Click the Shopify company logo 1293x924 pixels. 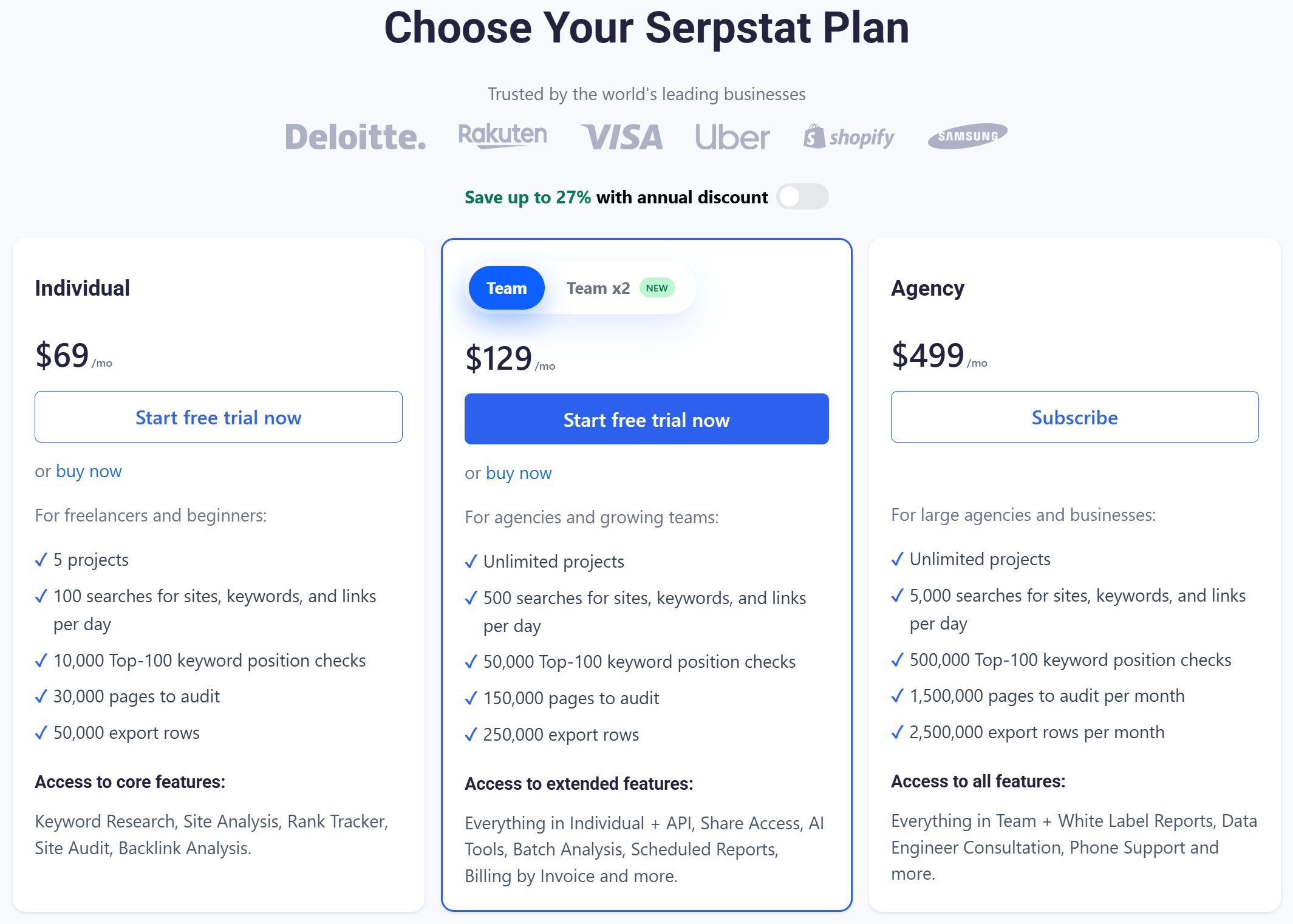coord(848,136)
